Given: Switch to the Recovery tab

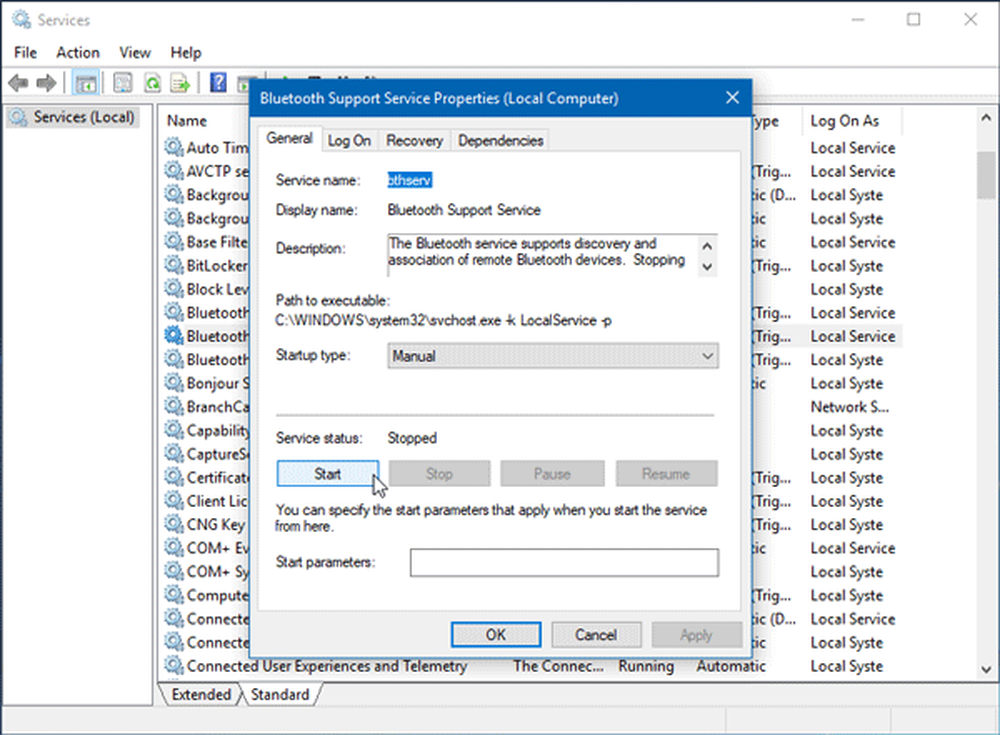Looking at the screenshot, I should tap(415, 140).
